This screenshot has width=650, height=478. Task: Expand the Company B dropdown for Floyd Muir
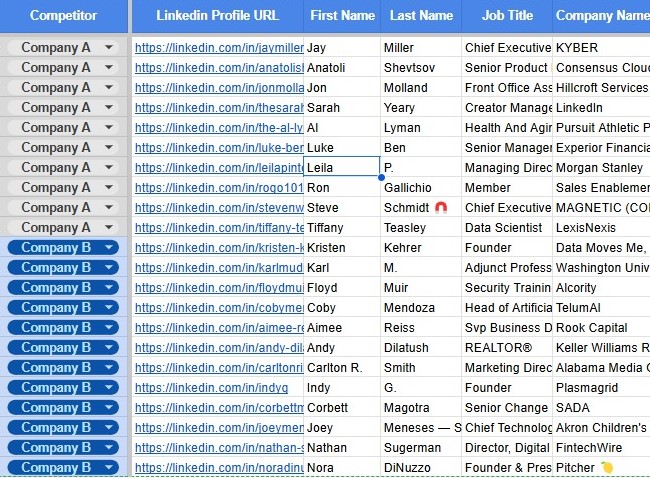(x=109, y=287)
